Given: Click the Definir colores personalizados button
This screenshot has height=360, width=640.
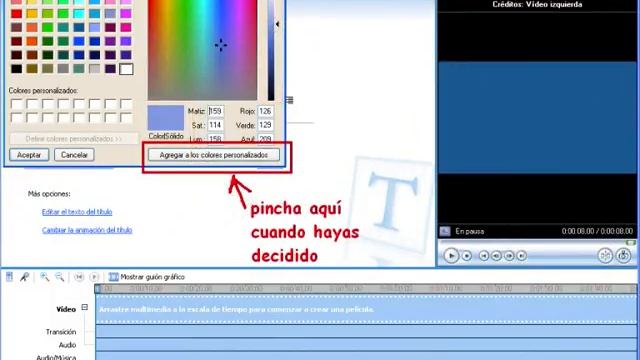Looking at the screenshot, I should pyautogui.click(x=74, y=139).
